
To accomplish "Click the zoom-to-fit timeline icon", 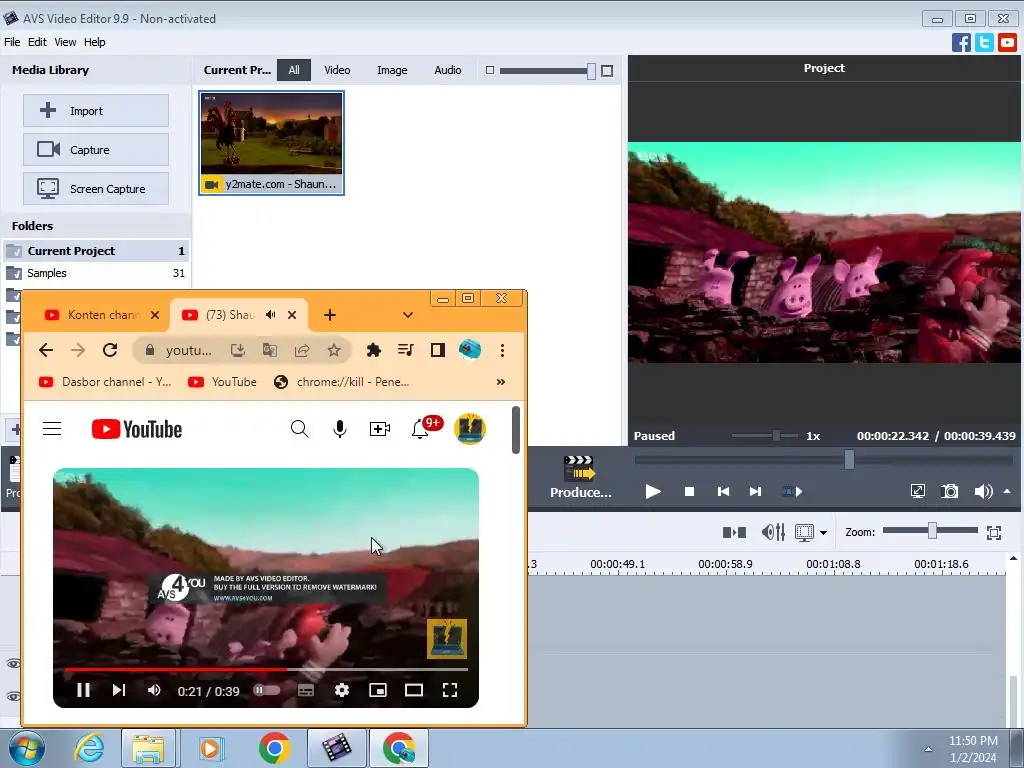I will click(994, 533).
